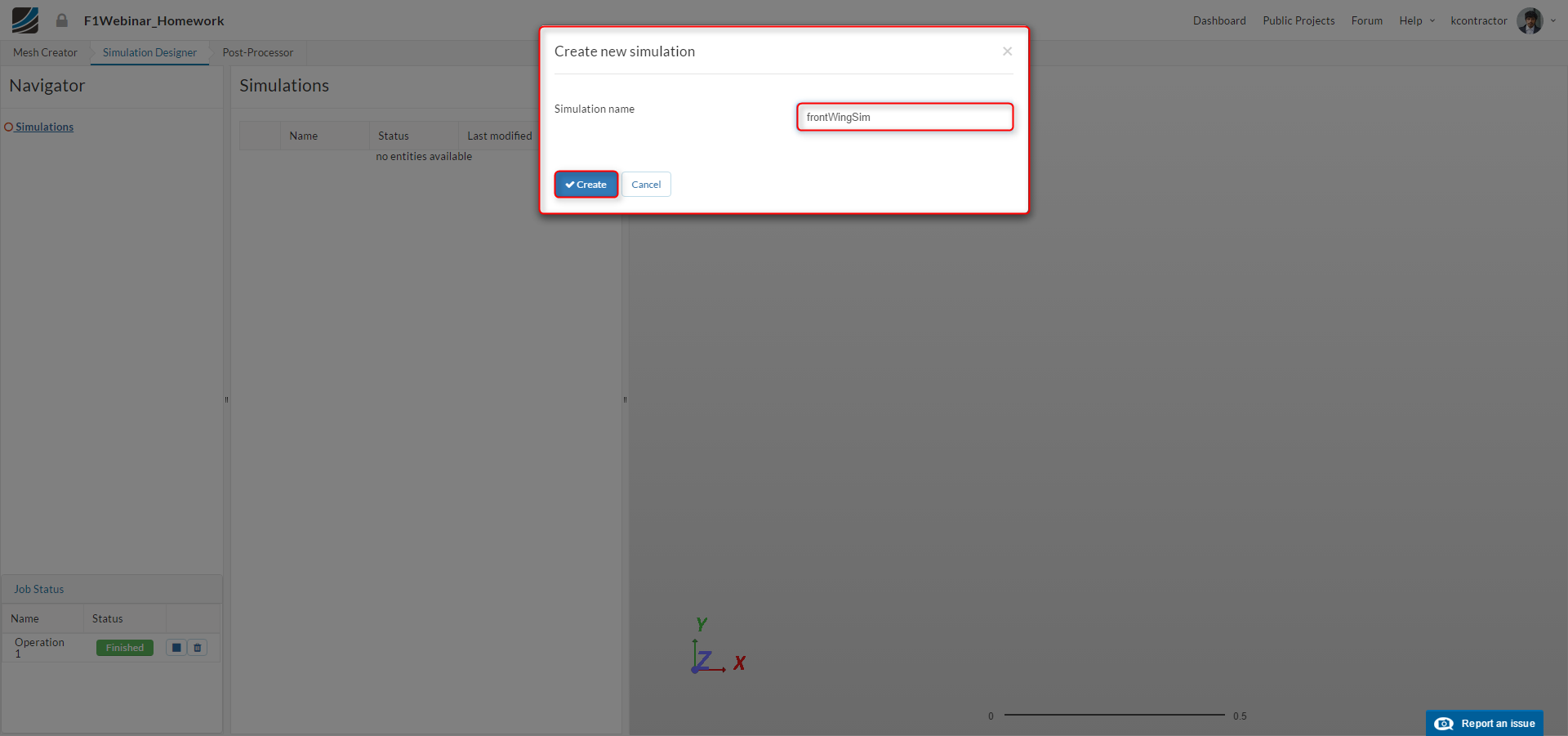The height and width of the screenshot is (736, 1568).
Task: Open the kcontractor username link
Action: 1478,20
